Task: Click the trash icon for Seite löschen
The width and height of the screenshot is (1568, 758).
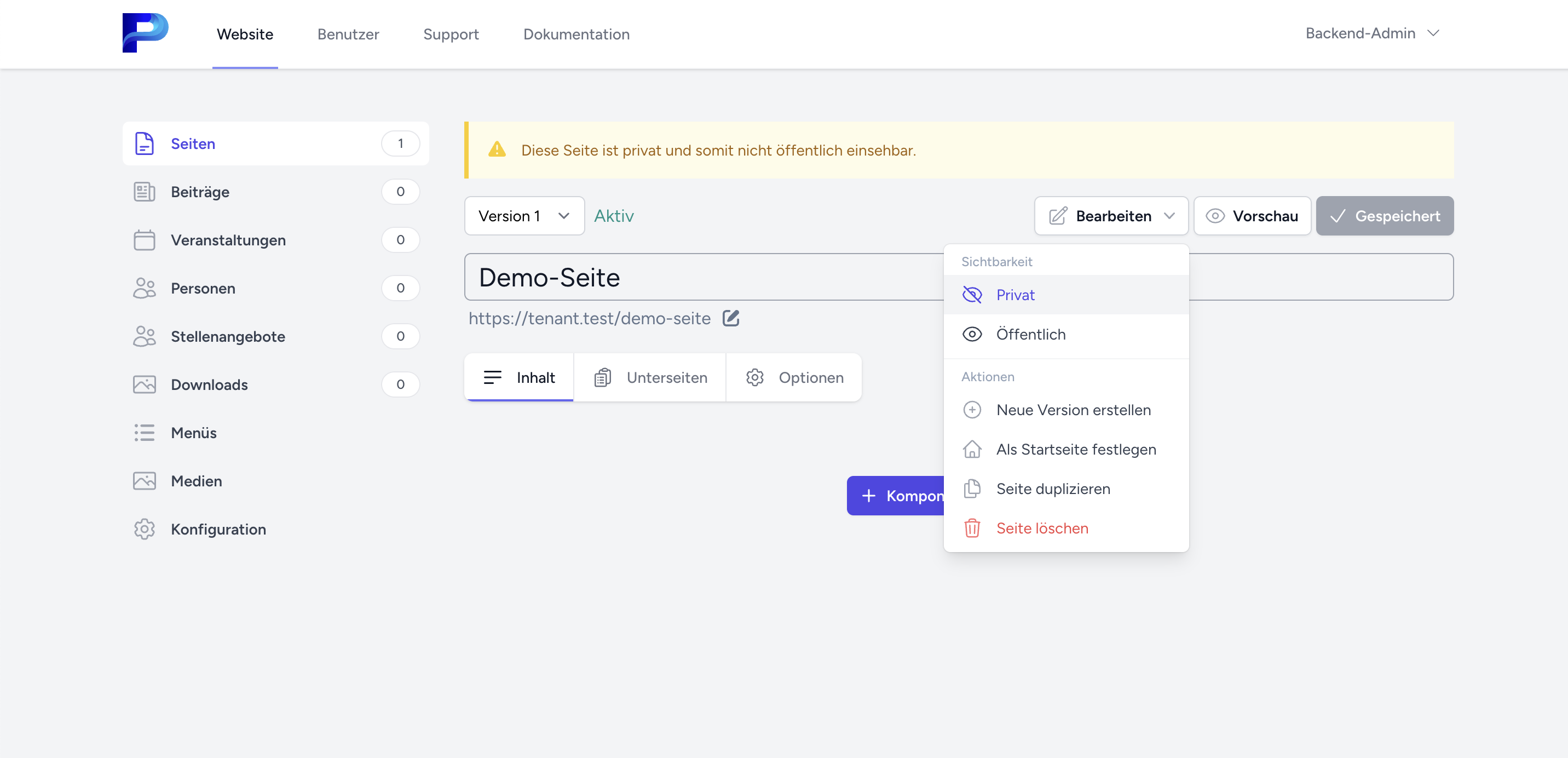Action: click(971, 528)
